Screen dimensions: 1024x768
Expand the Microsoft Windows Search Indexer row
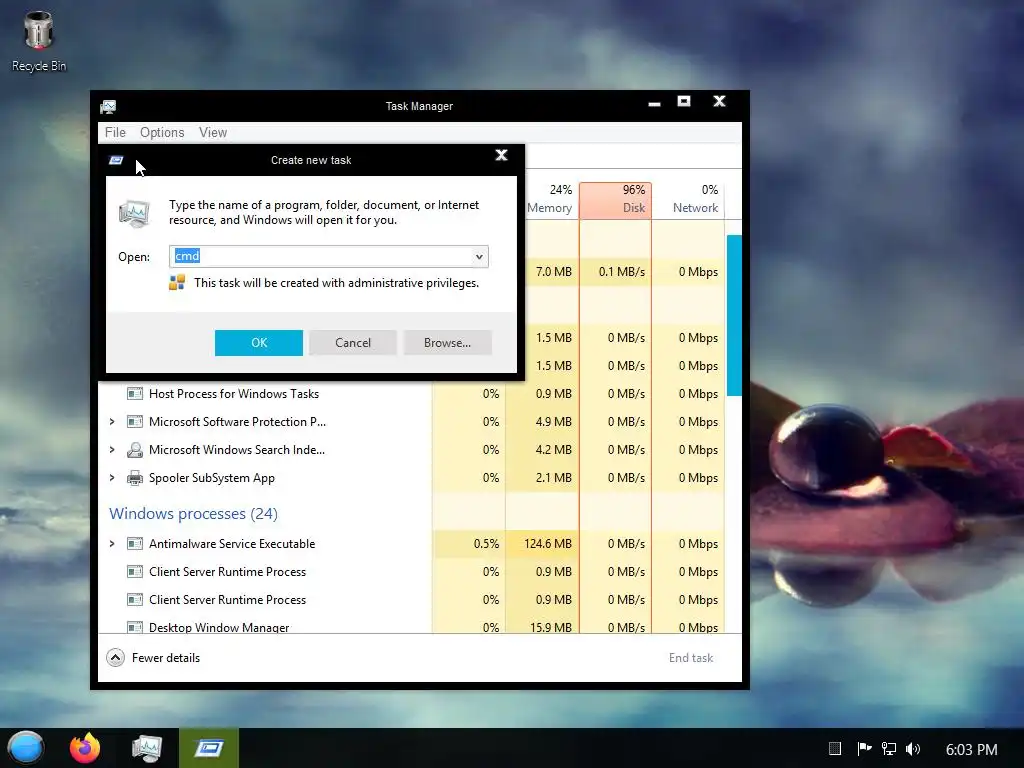coord(112,450)
